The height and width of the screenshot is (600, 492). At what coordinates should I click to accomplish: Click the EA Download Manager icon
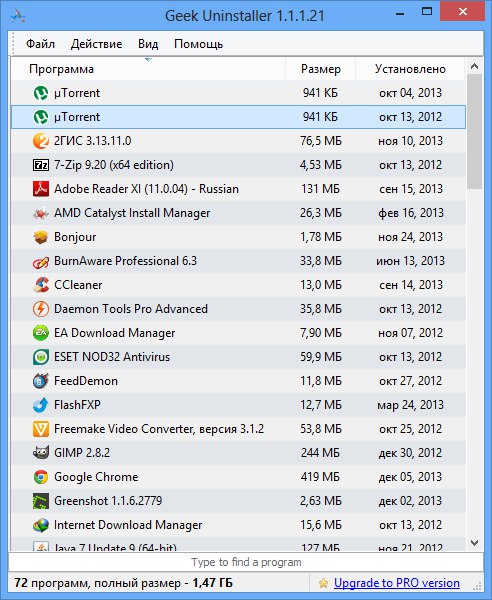tap(41, 333)
